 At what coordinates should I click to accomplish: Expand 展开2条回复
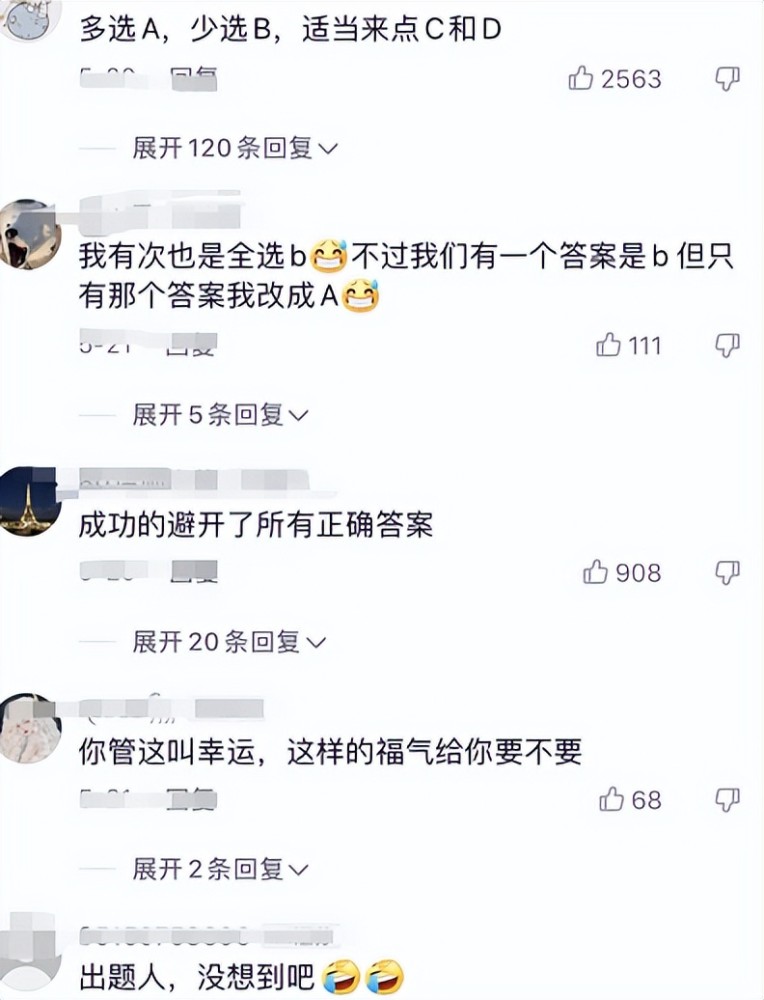point(220,869)
